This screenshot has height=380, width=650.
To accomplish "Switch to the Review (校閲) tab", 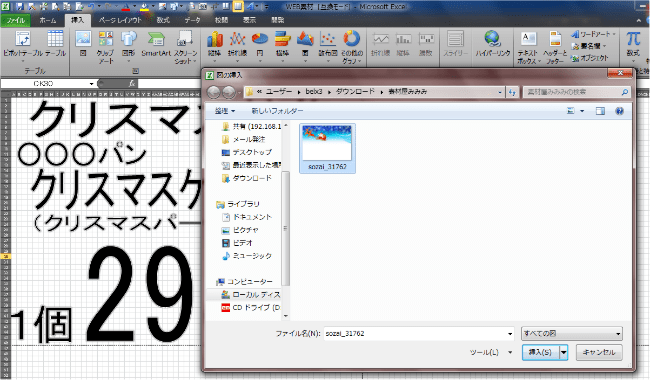I will pos(221,20).
